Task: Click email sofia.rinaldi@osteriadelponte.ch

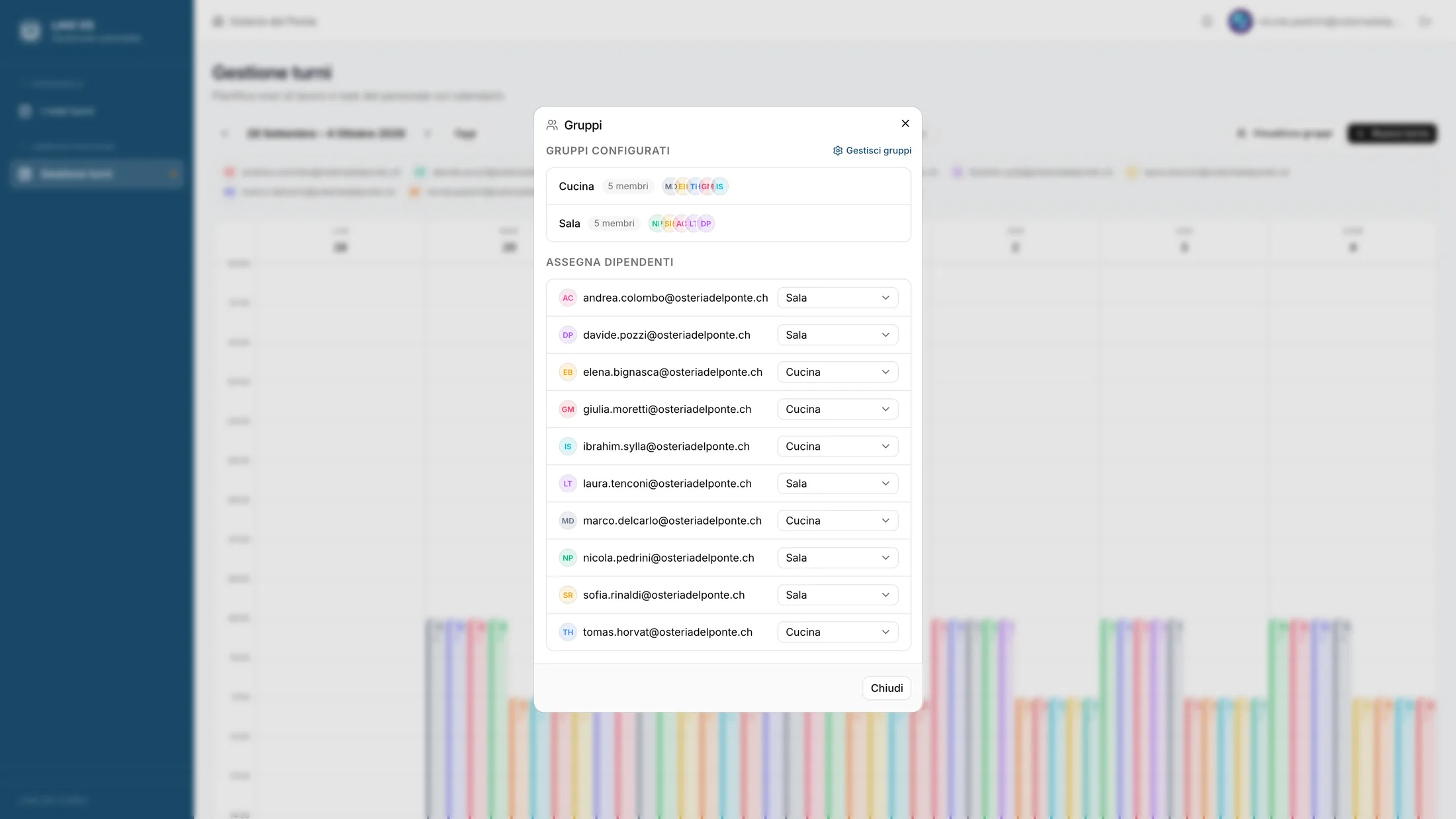Action: point(664,595)
